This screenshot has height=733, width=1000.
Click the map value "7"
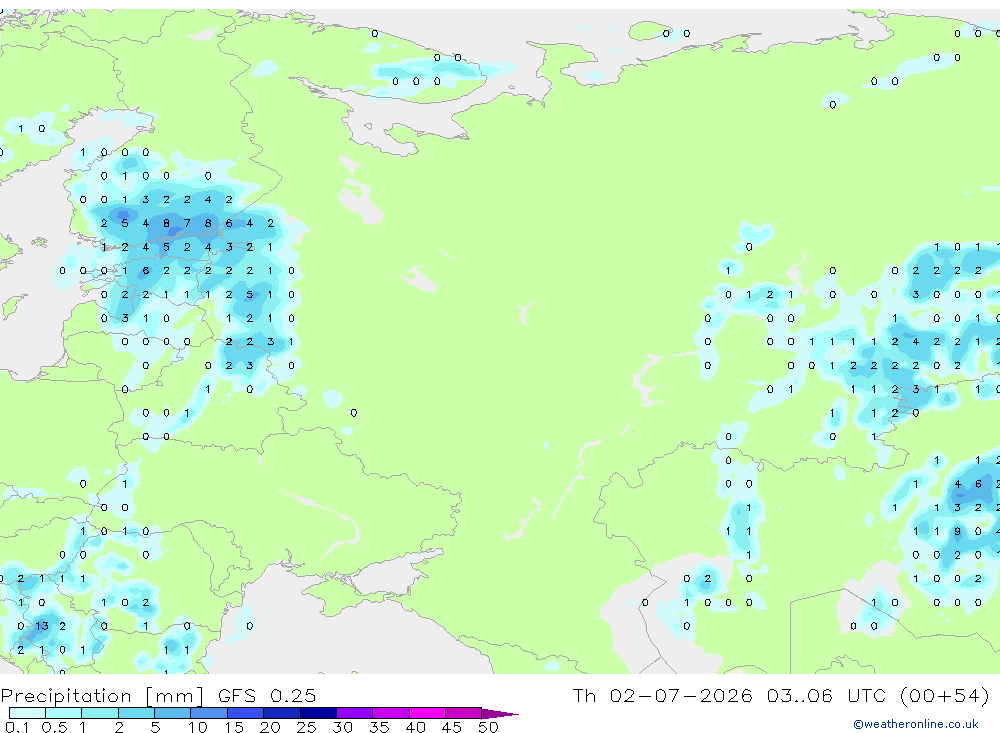click(187, 223)
